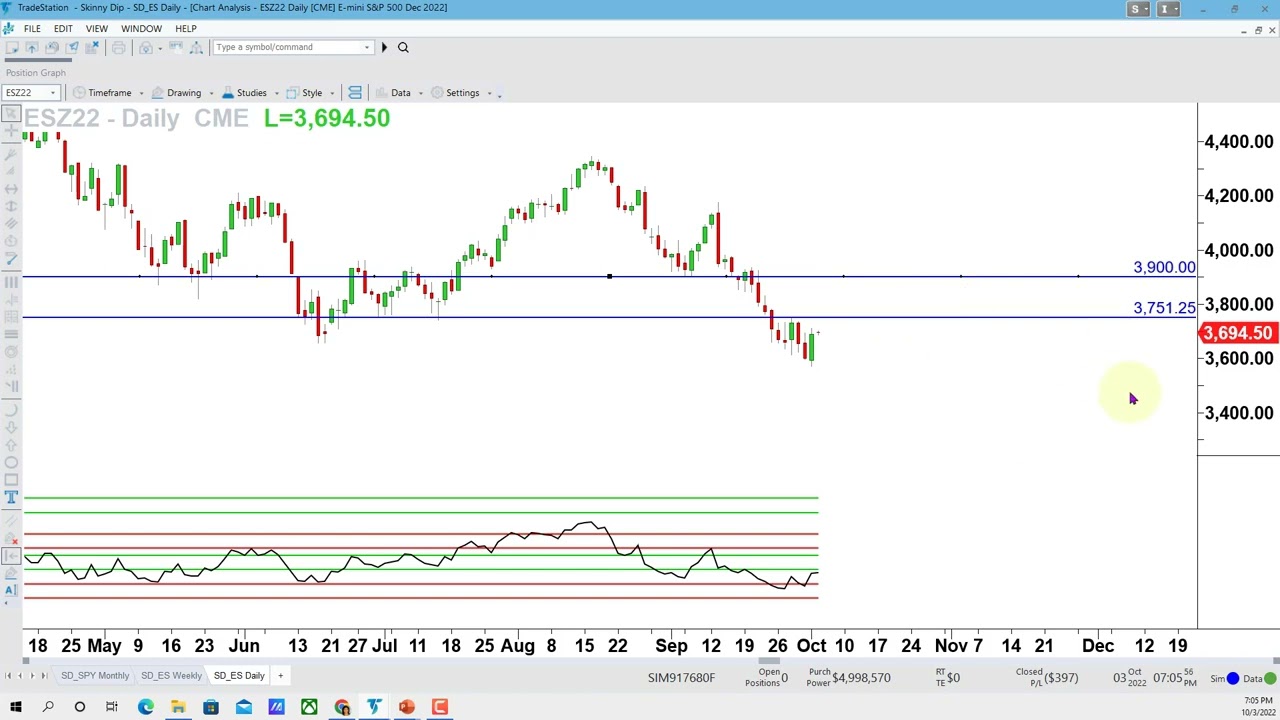Screen dimensions: 1280x720
Task: Select the 3,900.00 horizontal line label
Action: coord(1164,267)
